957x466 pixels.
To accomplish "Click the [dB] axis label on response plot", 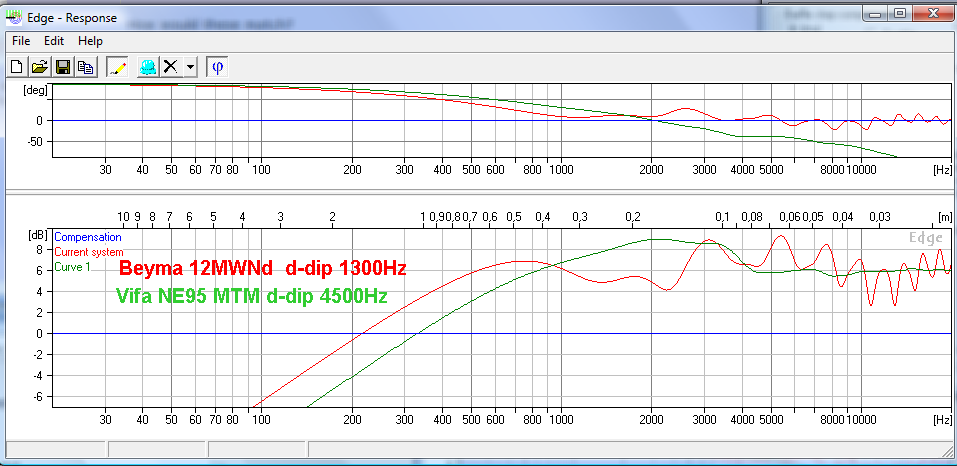I will [37, 234].
